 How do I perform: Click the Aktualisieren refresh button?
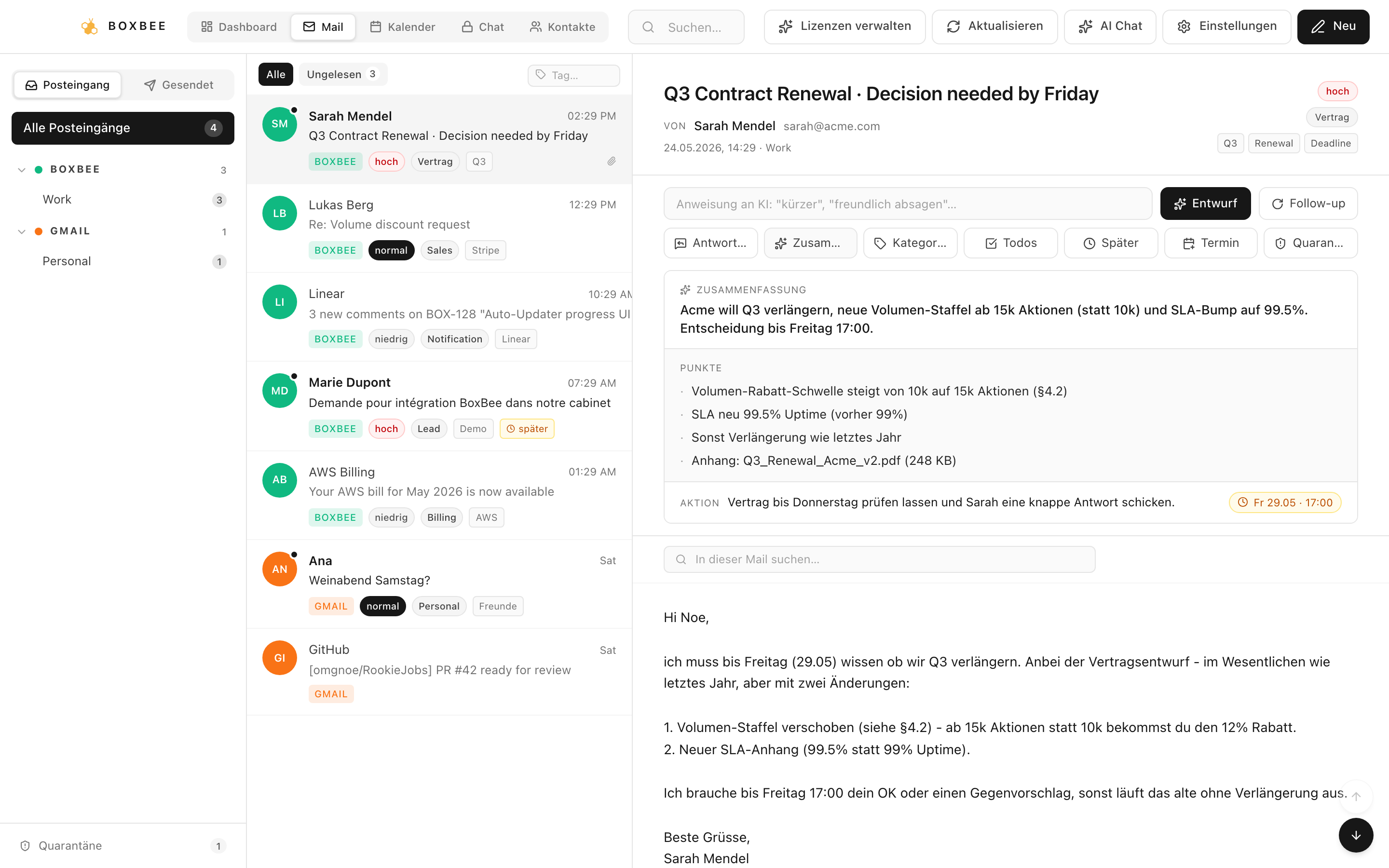pos(994,27)
